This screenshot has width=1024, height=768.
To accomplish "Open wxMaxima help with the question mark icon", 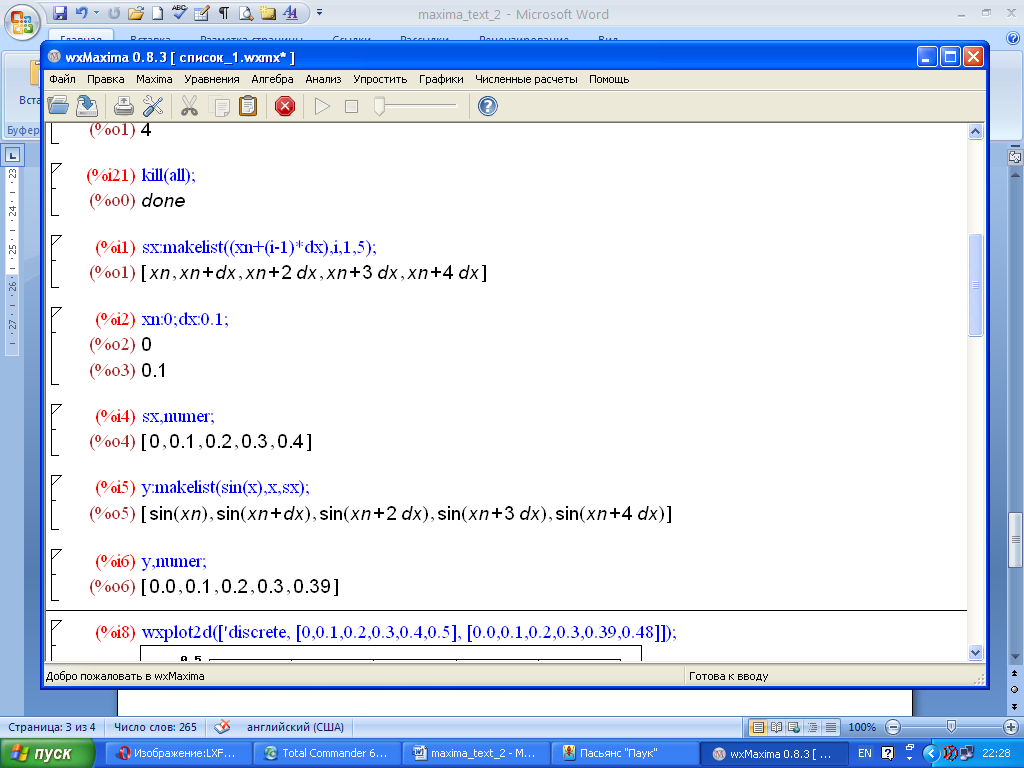I will [488, 106].
